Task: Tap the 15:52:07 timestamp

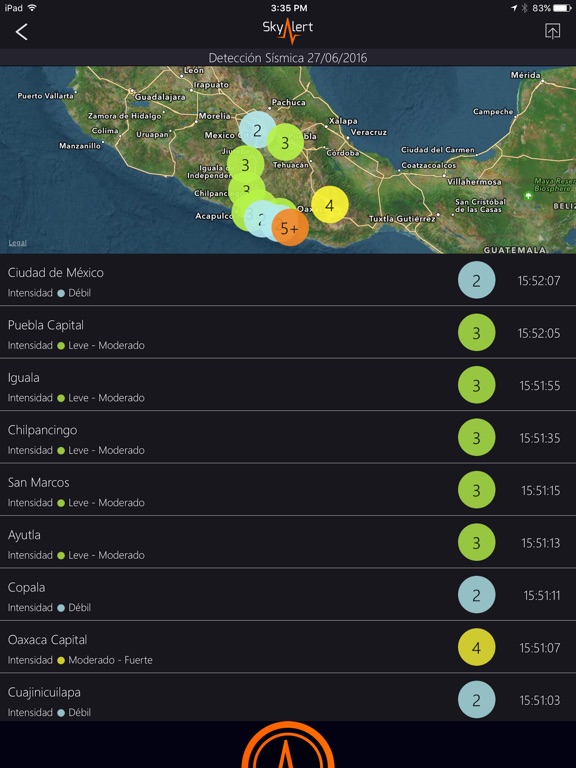Action: (x=539, y=281)
